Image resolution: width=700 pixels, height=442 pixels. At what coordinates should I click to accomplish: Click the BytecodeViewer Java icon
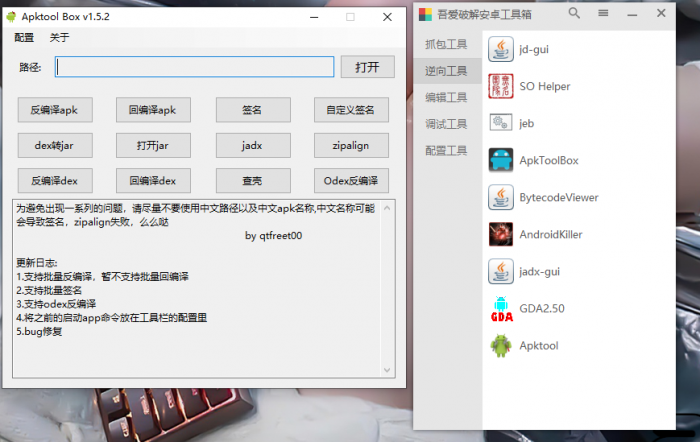[500, 197]
